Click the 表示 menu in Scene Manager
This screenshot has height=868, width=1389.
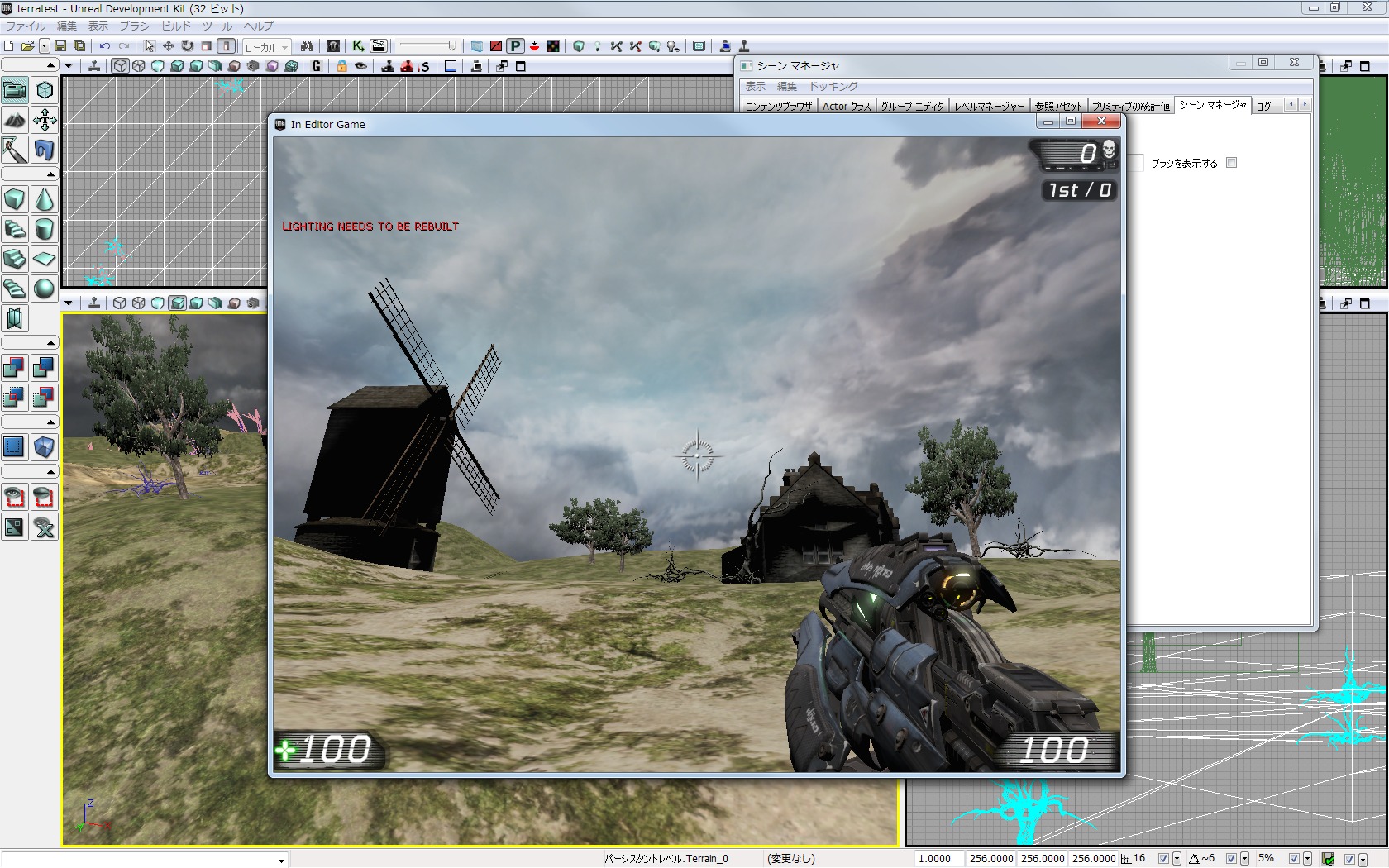(755, 86)
